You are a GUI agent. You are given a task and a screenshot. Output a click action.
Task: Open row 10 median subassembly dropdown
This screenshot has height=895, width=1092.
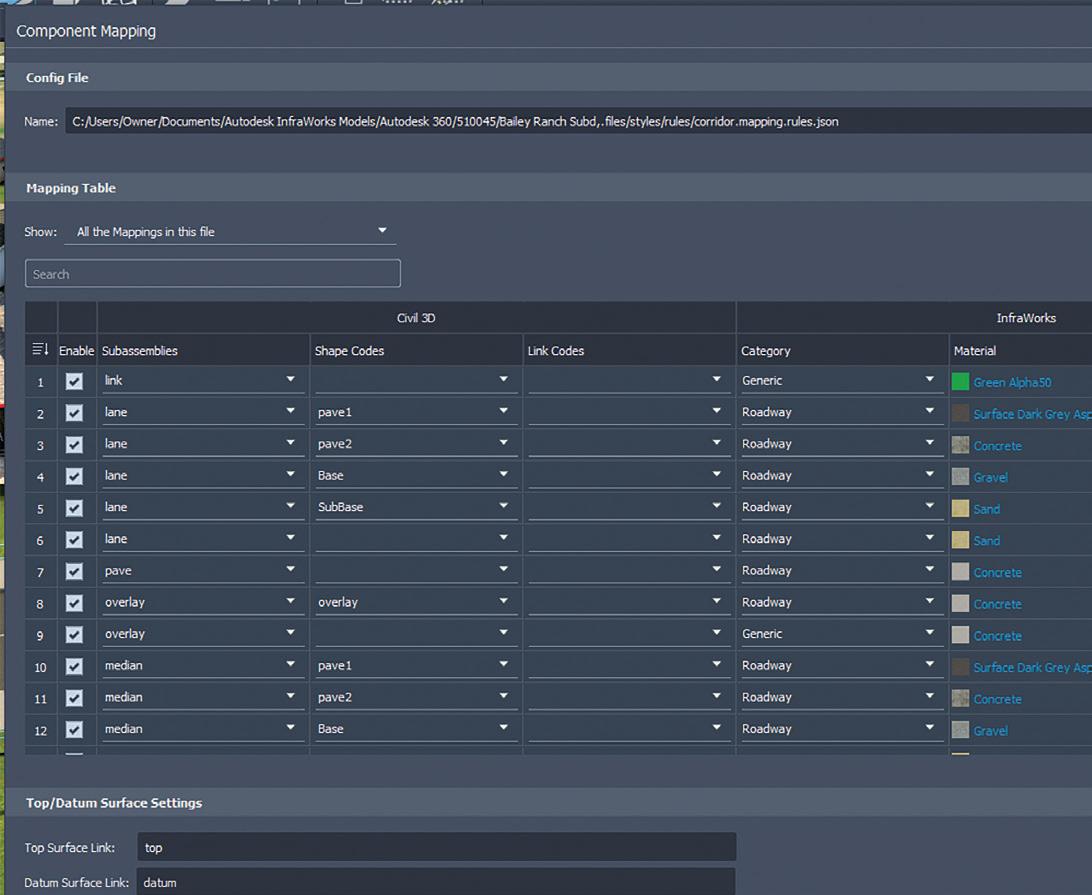tap(203, 665)
